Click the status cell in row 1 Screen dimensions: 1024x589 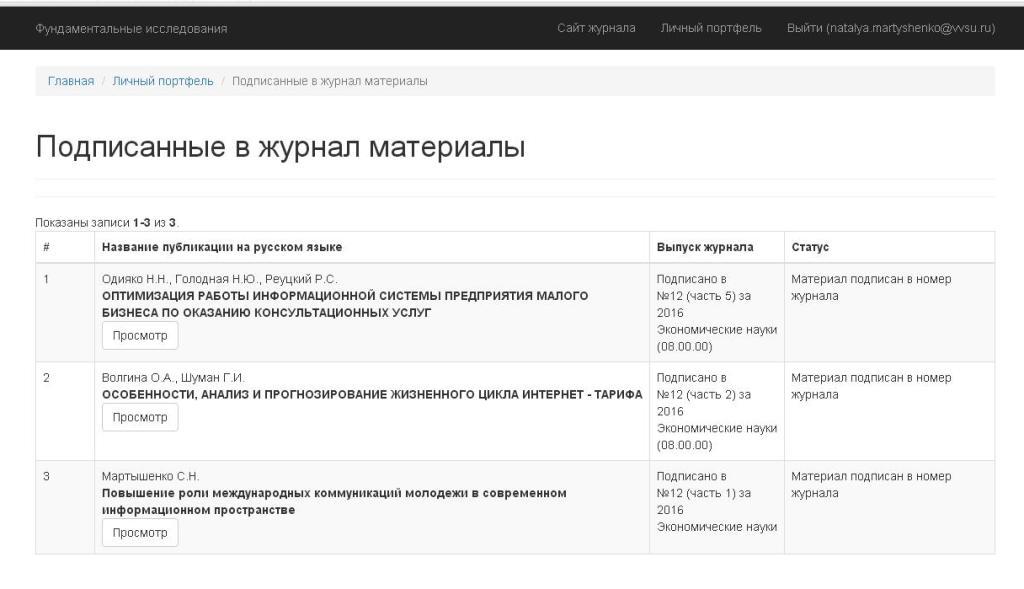[x=870, y=288]
